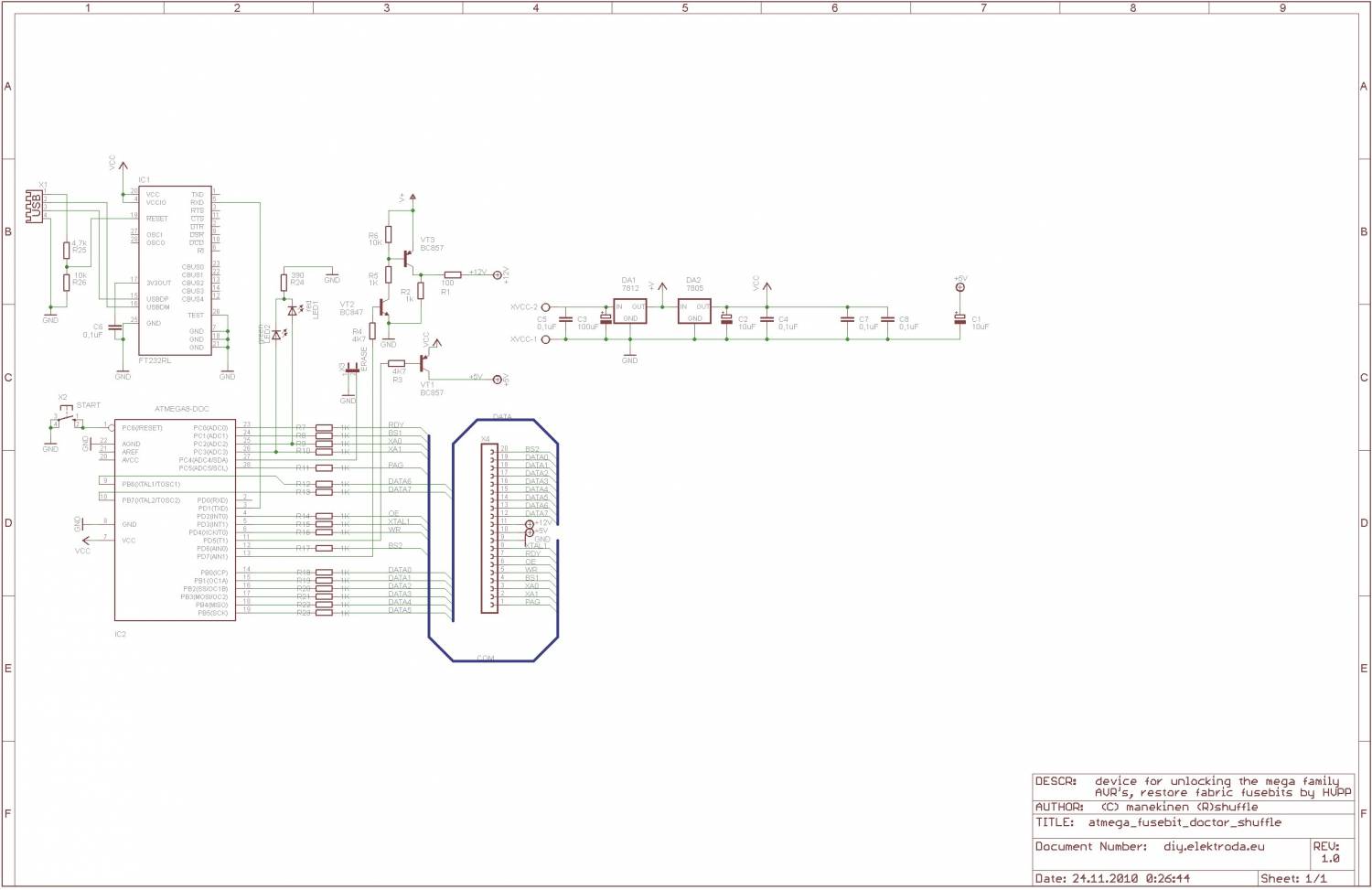Click the XVCC-2 input terminal circle
The width and height of the screenshot is (1372, 890).
tap(546, 307)
